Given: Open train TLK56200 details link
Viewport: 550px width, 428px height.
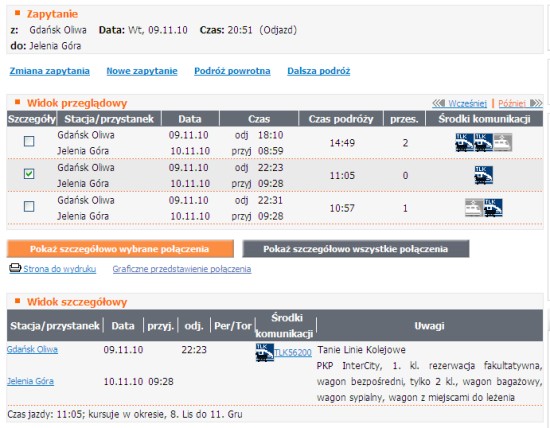Looking at the screenshot, I should point(293,353).
